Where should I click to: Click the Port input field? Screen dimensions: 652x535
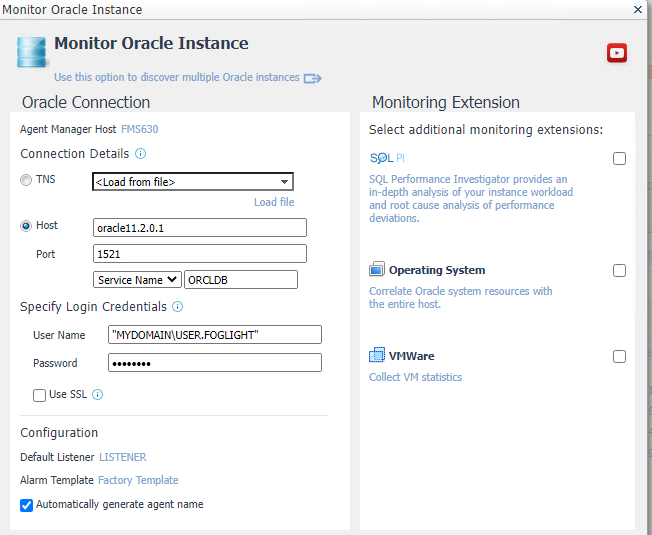199,254
